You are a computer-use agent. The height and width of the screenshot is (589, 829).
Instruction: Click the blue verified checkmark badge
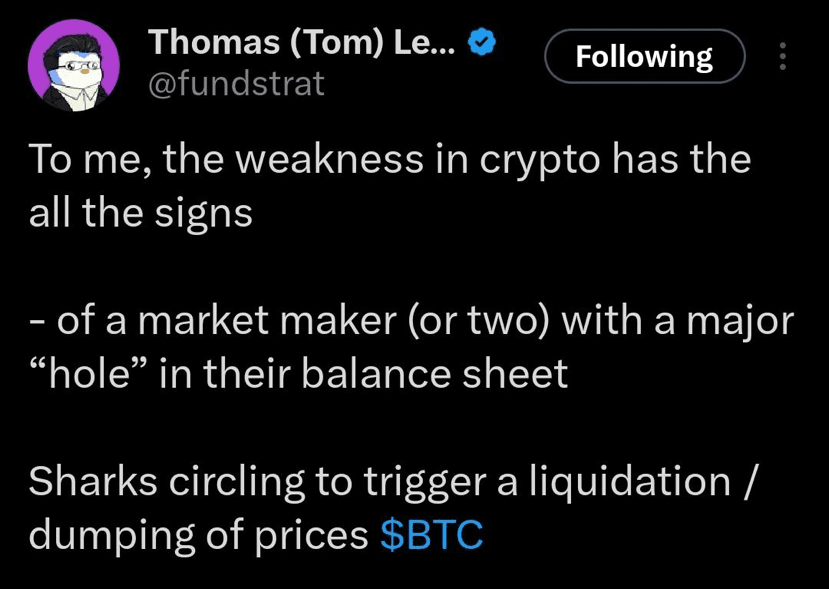tap(481, 42)
